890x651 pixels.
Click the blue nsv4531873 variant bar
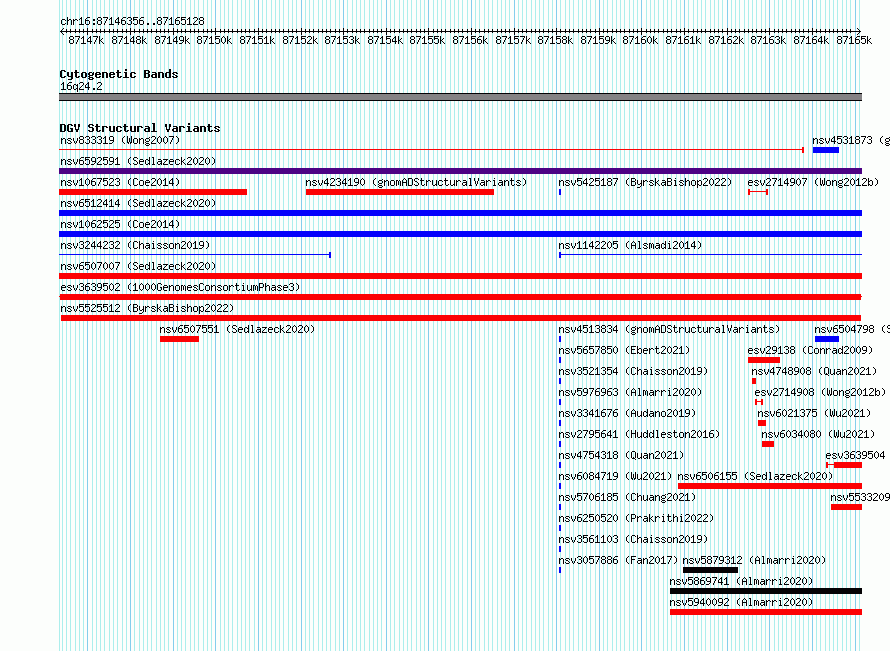point(826,150)
